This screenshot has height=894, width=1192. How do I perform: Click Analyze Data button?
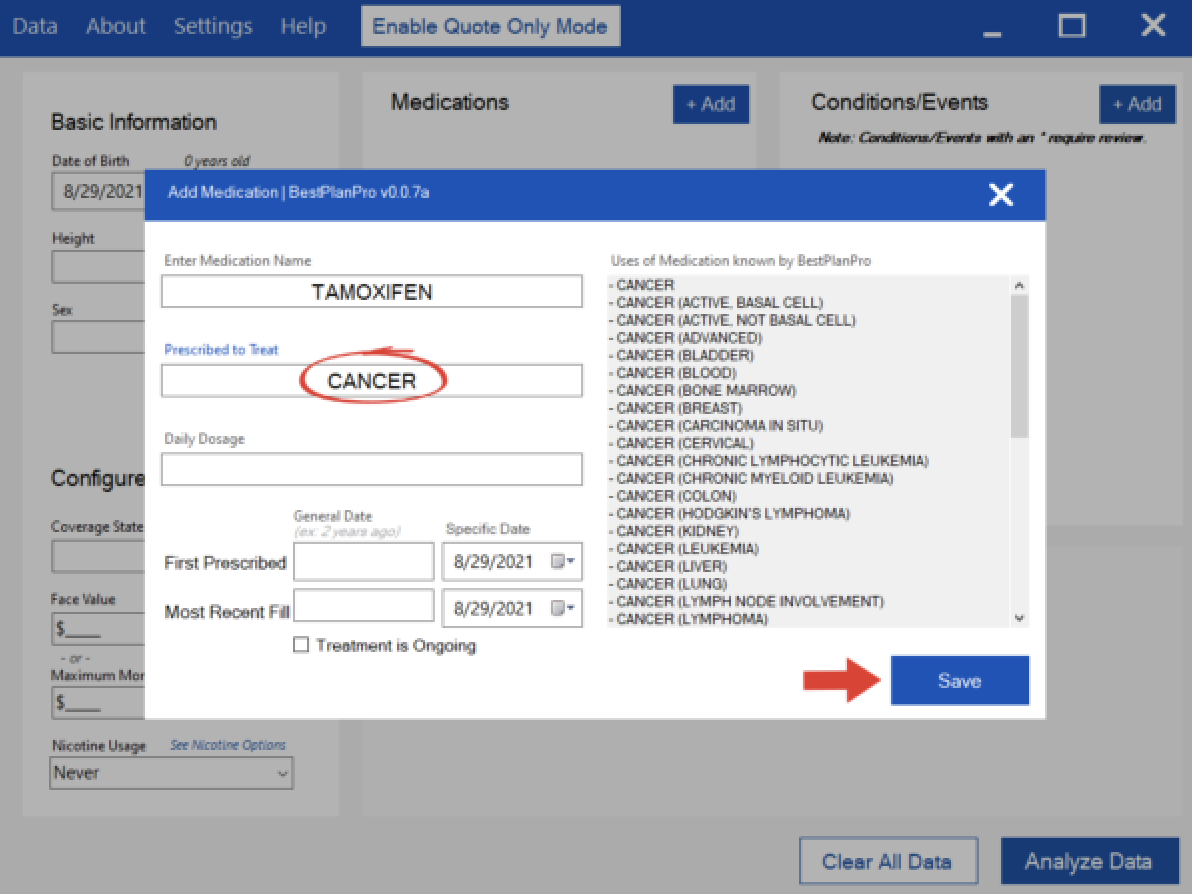point(1089,861)
